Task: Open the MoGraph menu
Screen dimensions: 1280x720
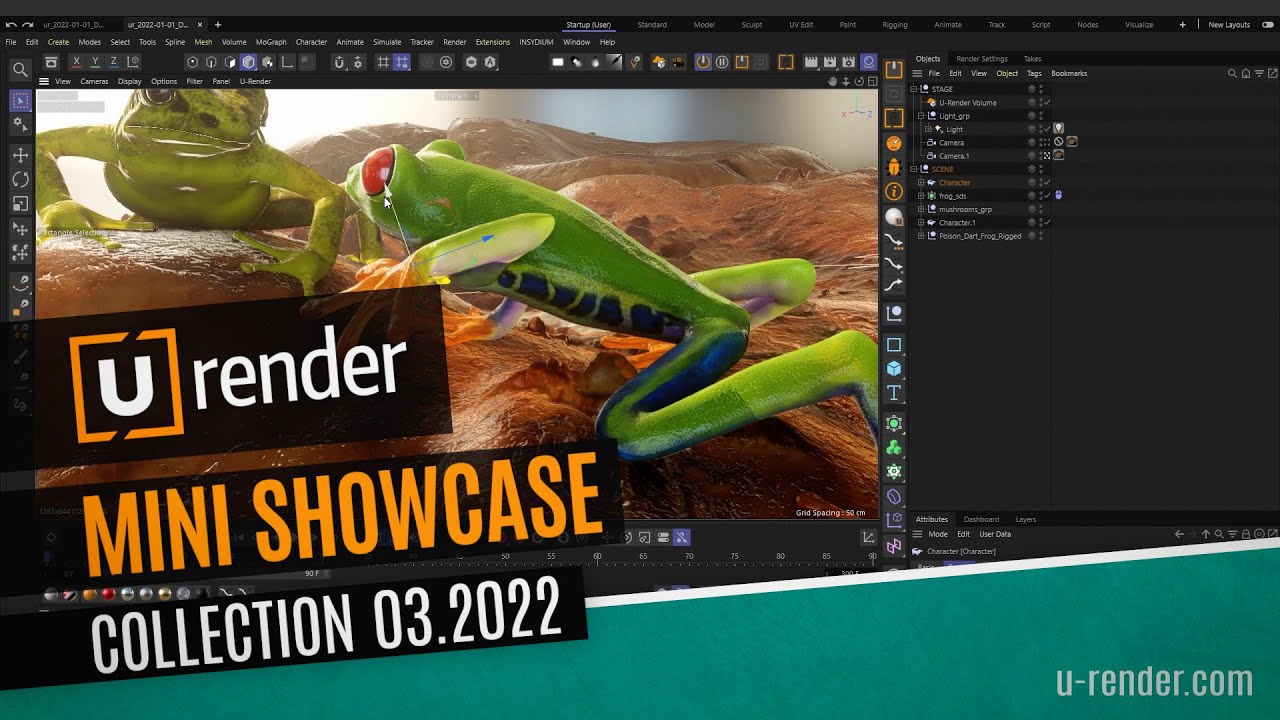Action: tap(271, 42)
